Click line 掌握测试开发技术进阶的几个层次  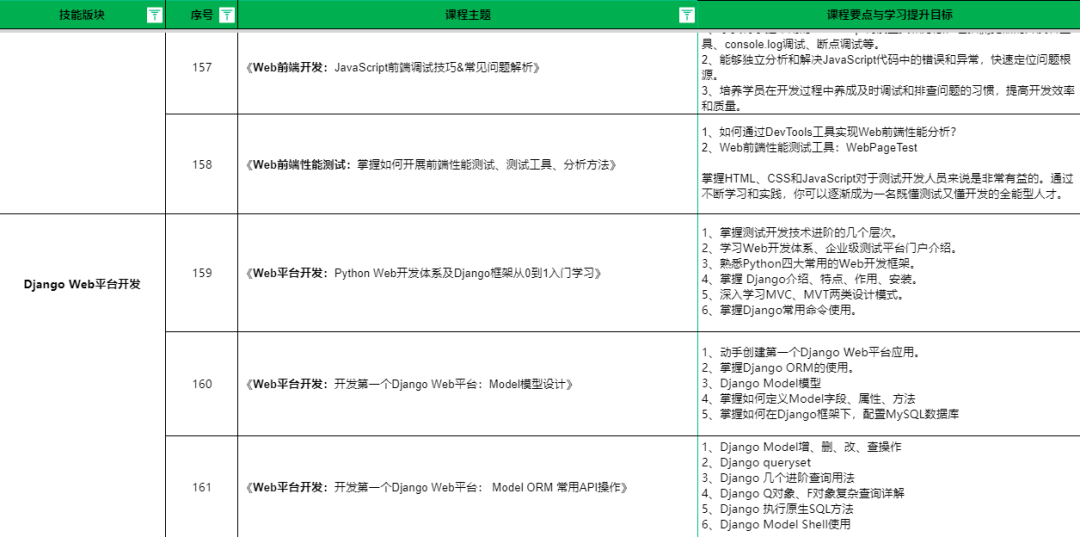799,232
